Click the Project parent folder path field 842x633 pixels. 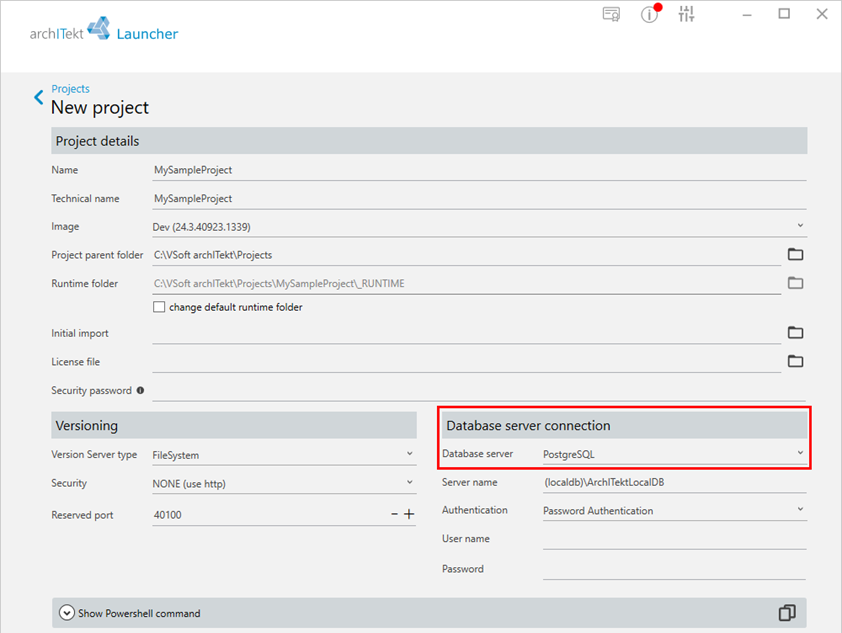coord(467,255)
